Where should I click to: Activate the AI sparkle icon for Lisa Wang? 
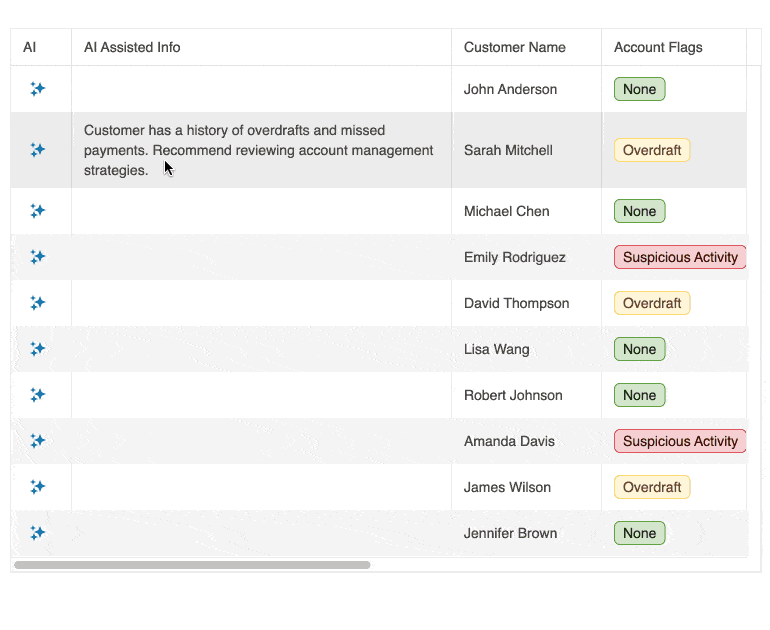[38, 349]
